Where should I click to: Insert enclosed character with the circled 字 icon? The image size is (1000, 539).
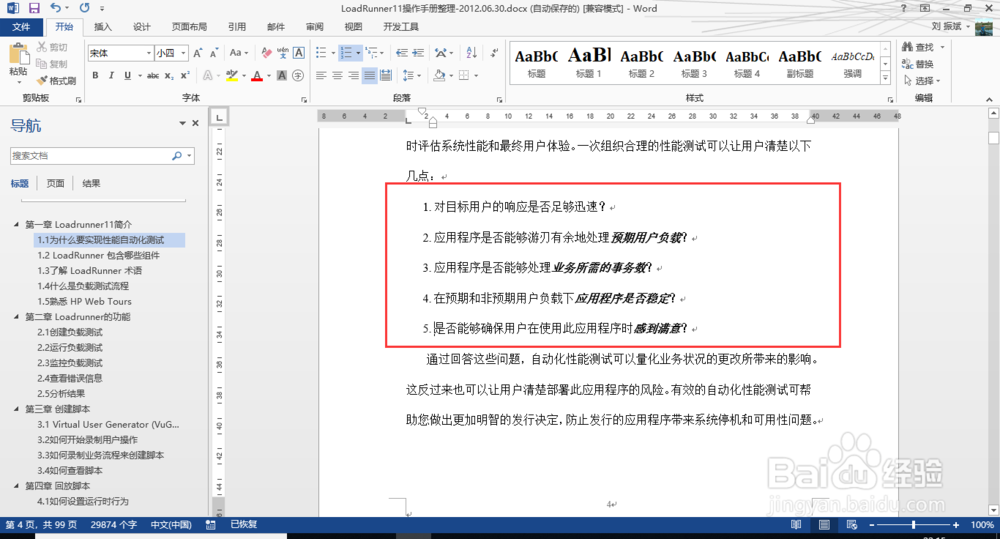(298, 75)
